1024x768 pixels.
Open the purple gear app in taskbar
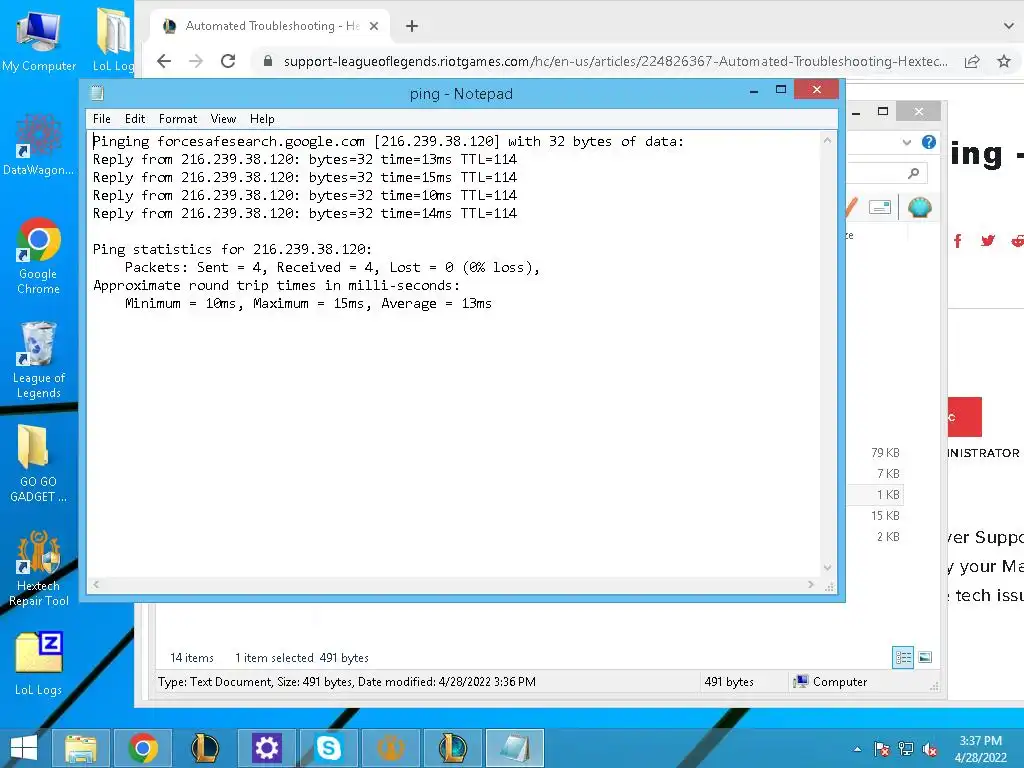point(266,748)
